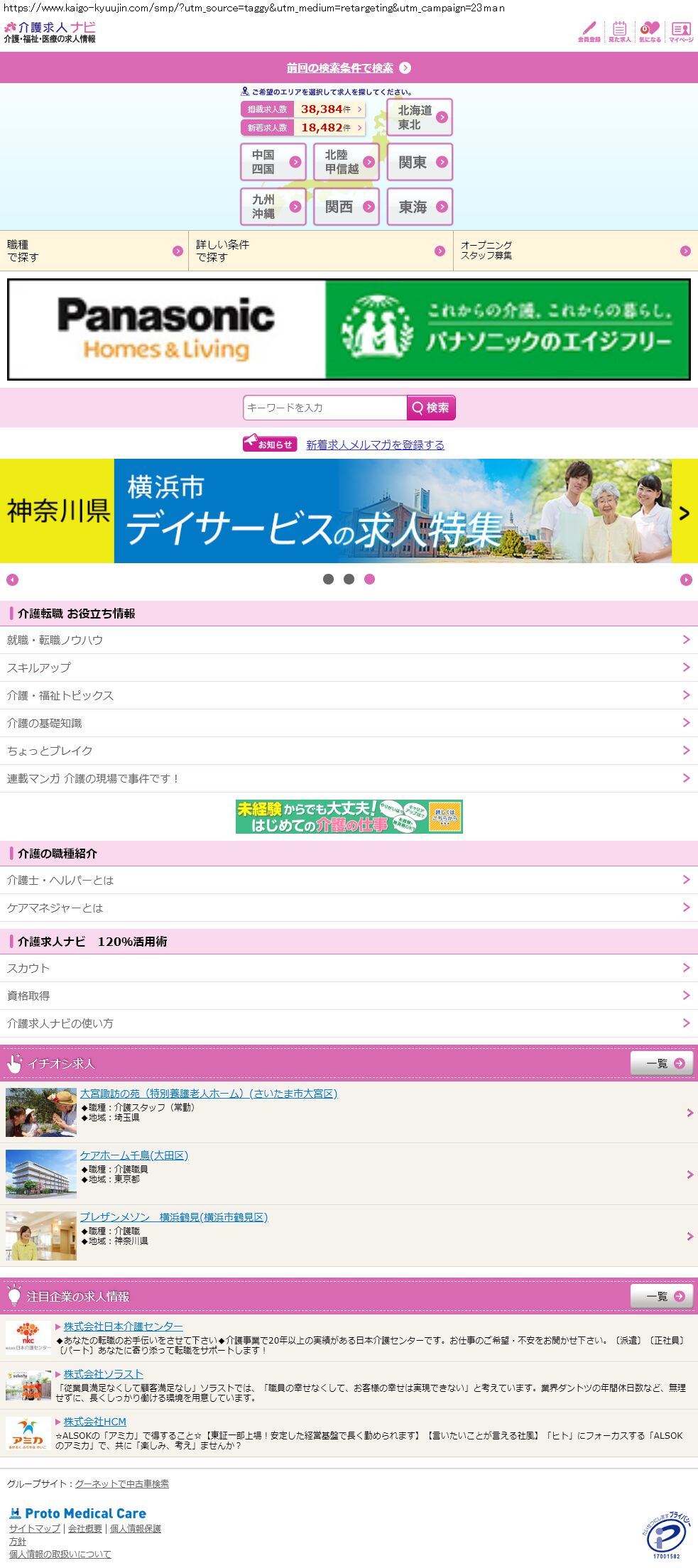
Task: Open 就職・転職ノウハウ row
Action: (349, 640)
